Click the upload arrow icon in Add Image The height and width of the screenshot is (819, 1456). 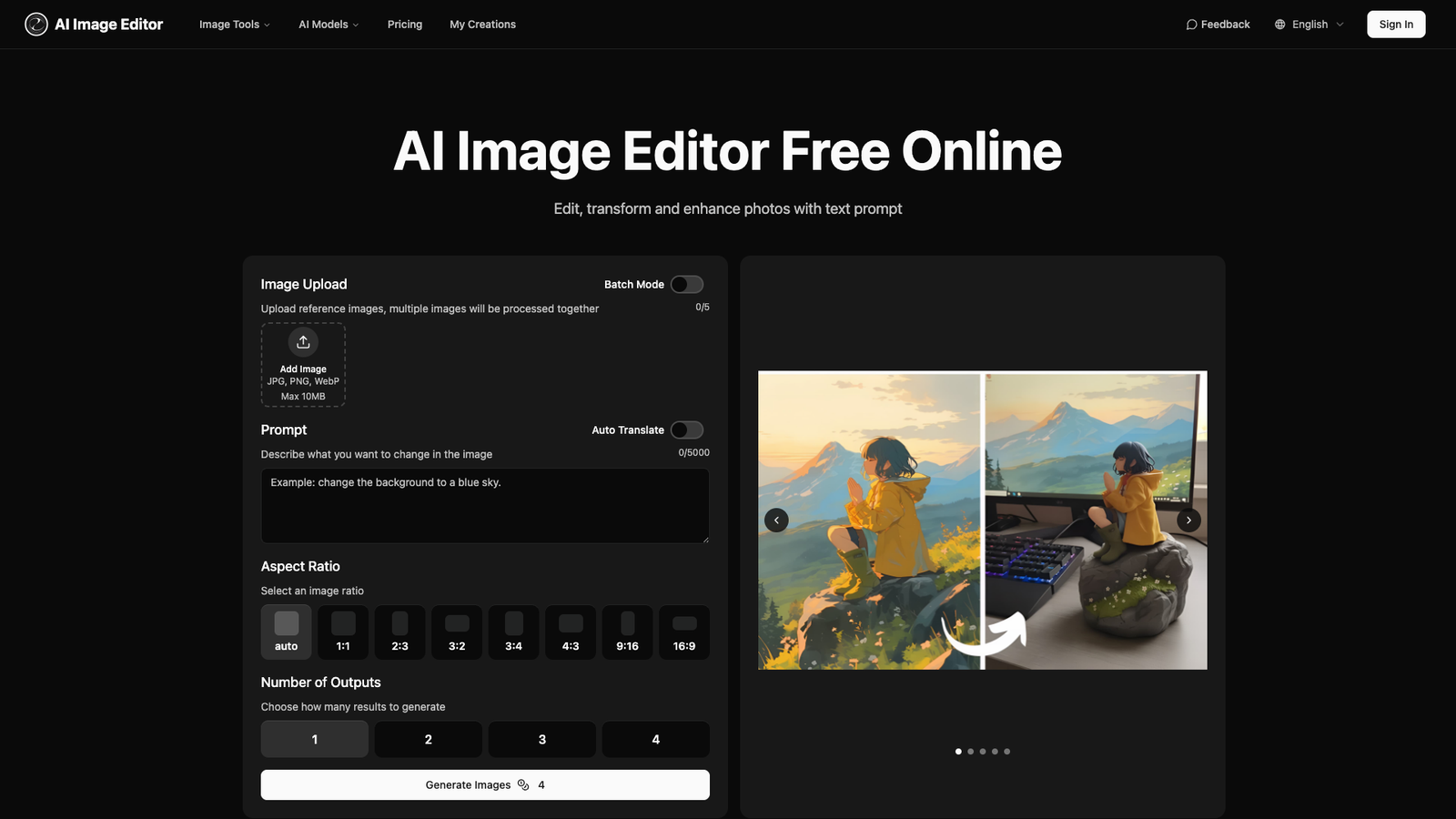pyautogui.click(x=303, y=341)
